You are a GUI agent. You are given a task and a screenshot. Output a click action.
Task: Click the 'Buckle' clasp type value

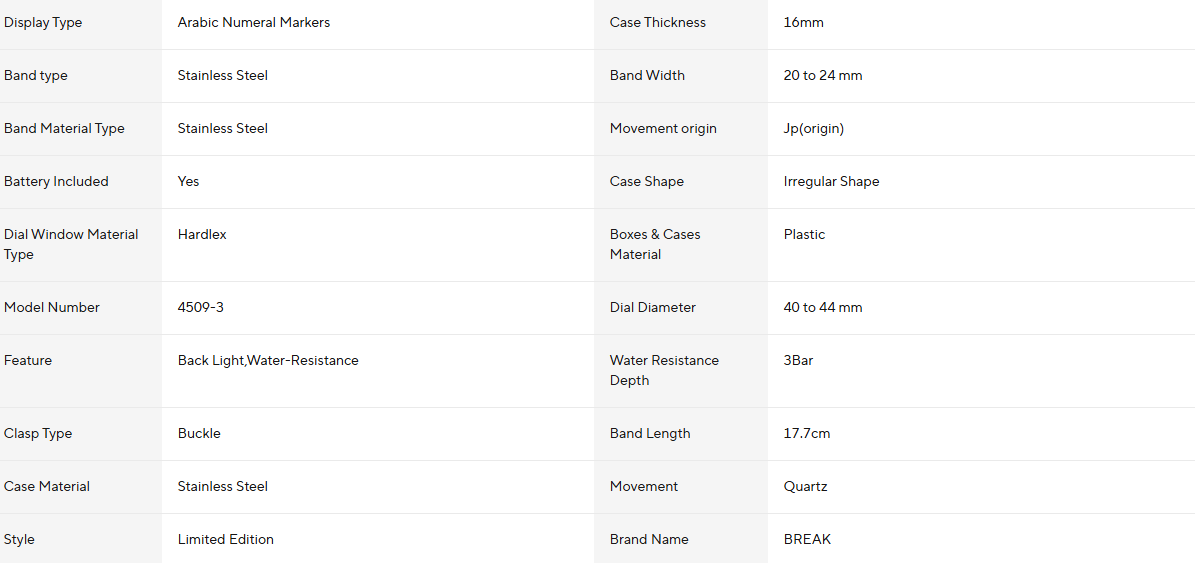(x=199, y=433)
